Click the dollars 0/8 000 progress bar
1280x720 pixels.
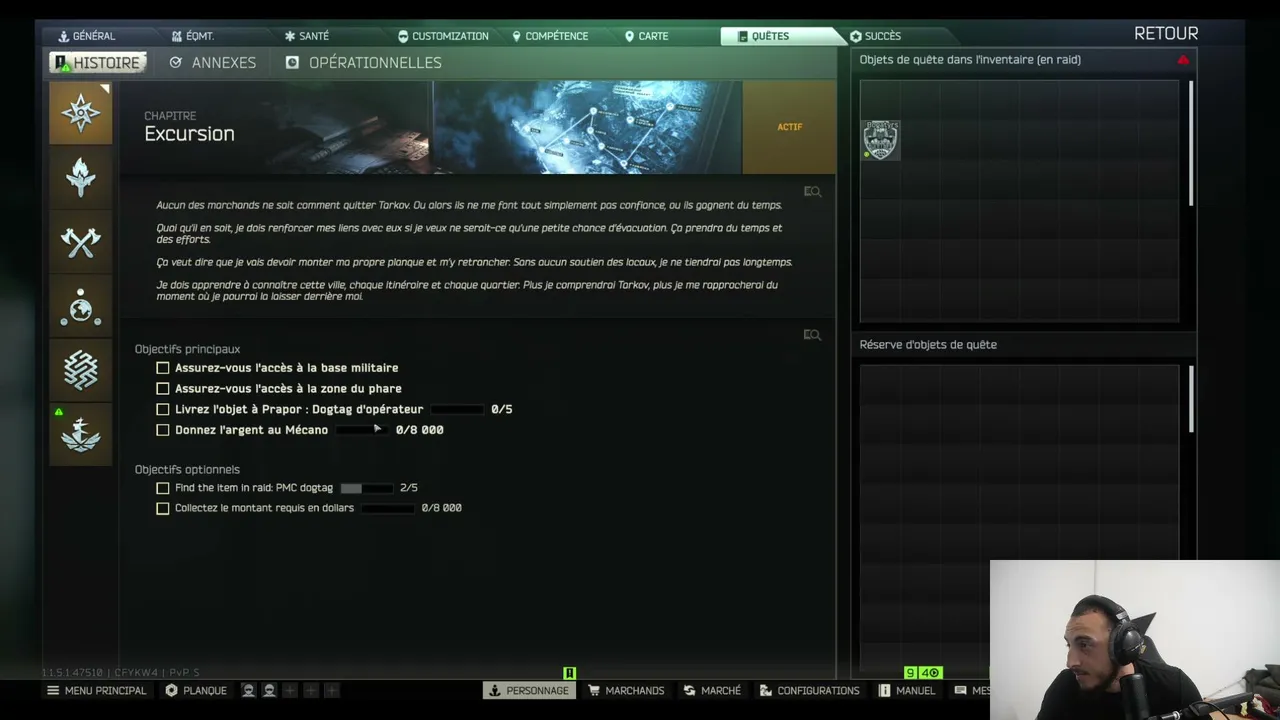388,508
